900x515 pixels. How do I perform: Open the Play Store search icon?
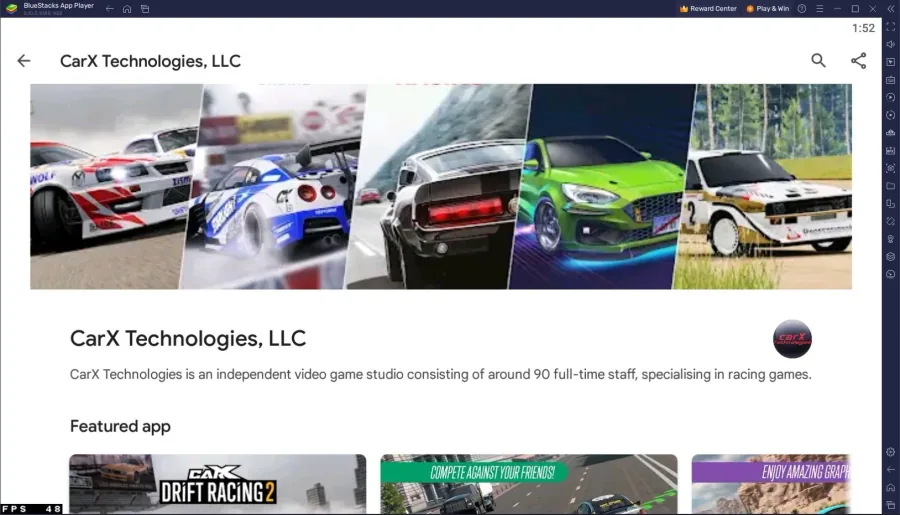click(x=818, y=61)
